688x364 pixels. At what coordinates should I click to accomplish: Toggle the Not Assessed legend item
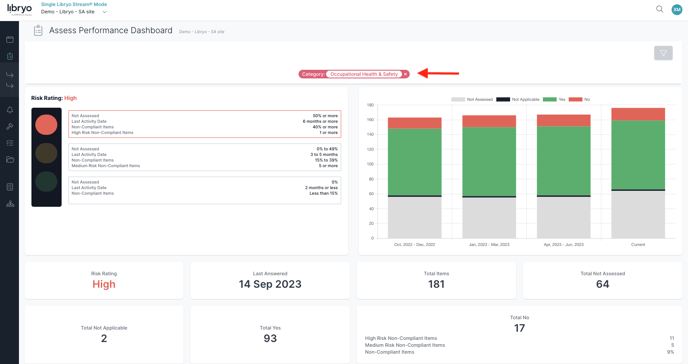(x=472, y=100)
